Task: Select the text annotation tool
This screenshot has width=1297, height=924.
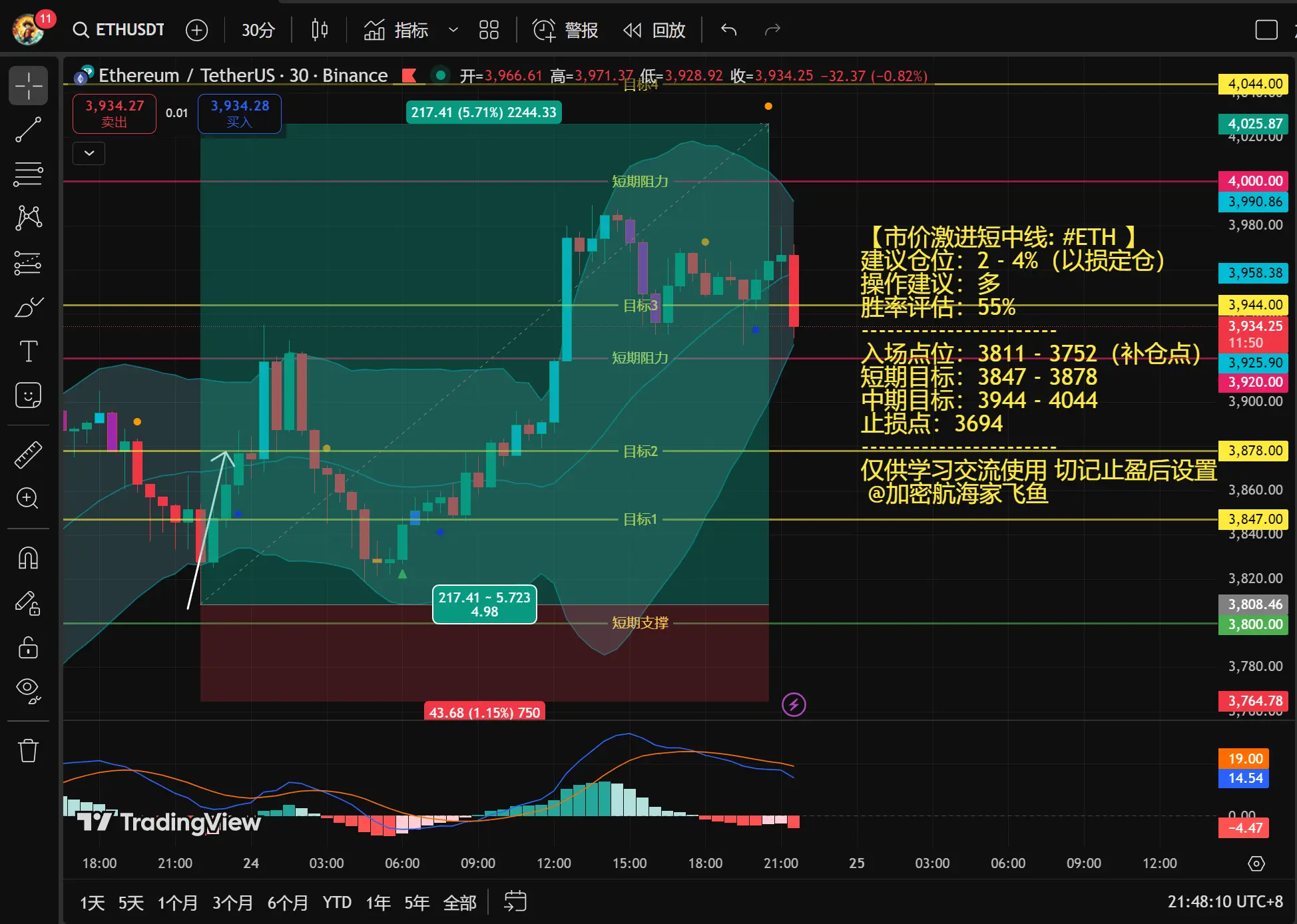Action: coord(28,351)
